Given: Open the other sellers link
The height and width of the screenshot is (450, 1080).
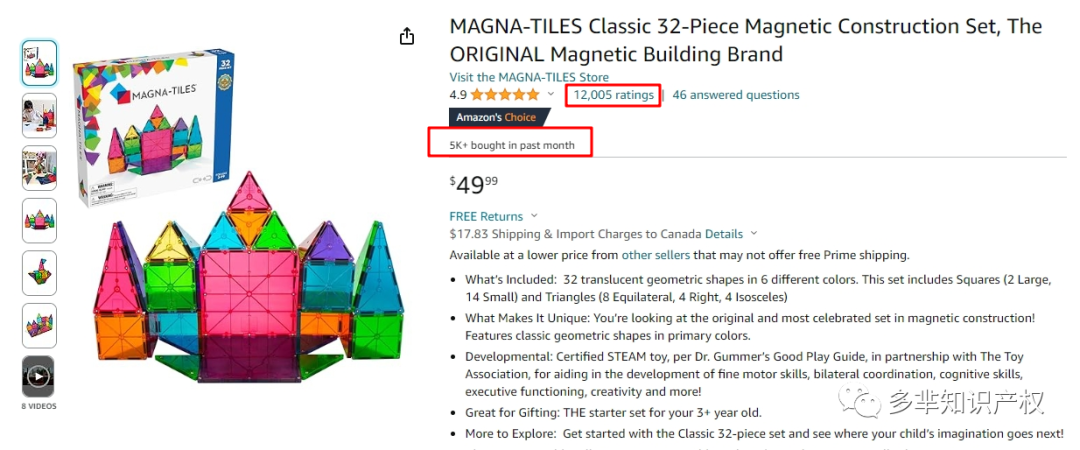Looking at the screenshot, I should pos(655,255).
